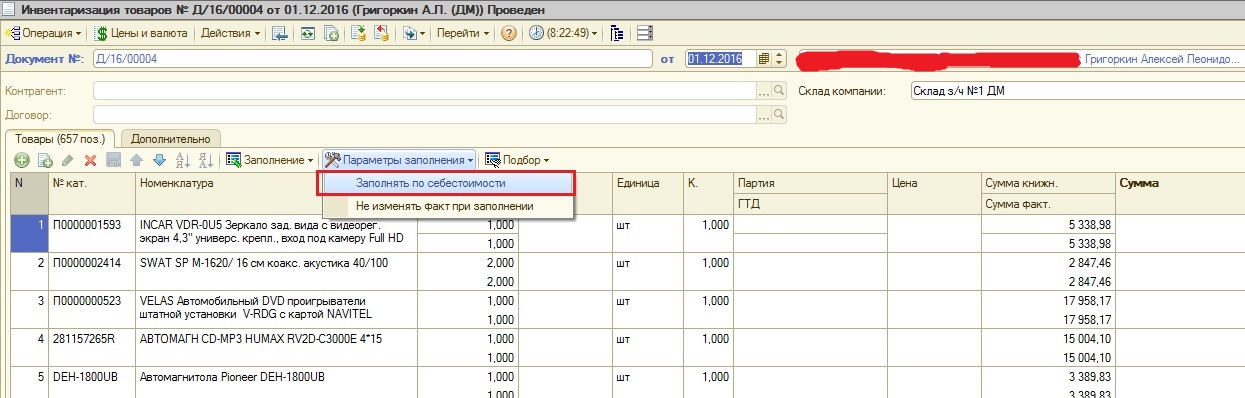This screenshot has height=398, width=1245.
Task: Click the help question mark icon
Action: (x=509, y=33)
